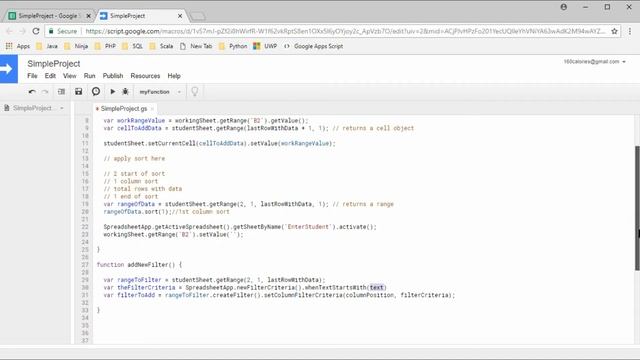Click the indent format icon
Viewport: 640px width, 360px height.
pos(61,92)
